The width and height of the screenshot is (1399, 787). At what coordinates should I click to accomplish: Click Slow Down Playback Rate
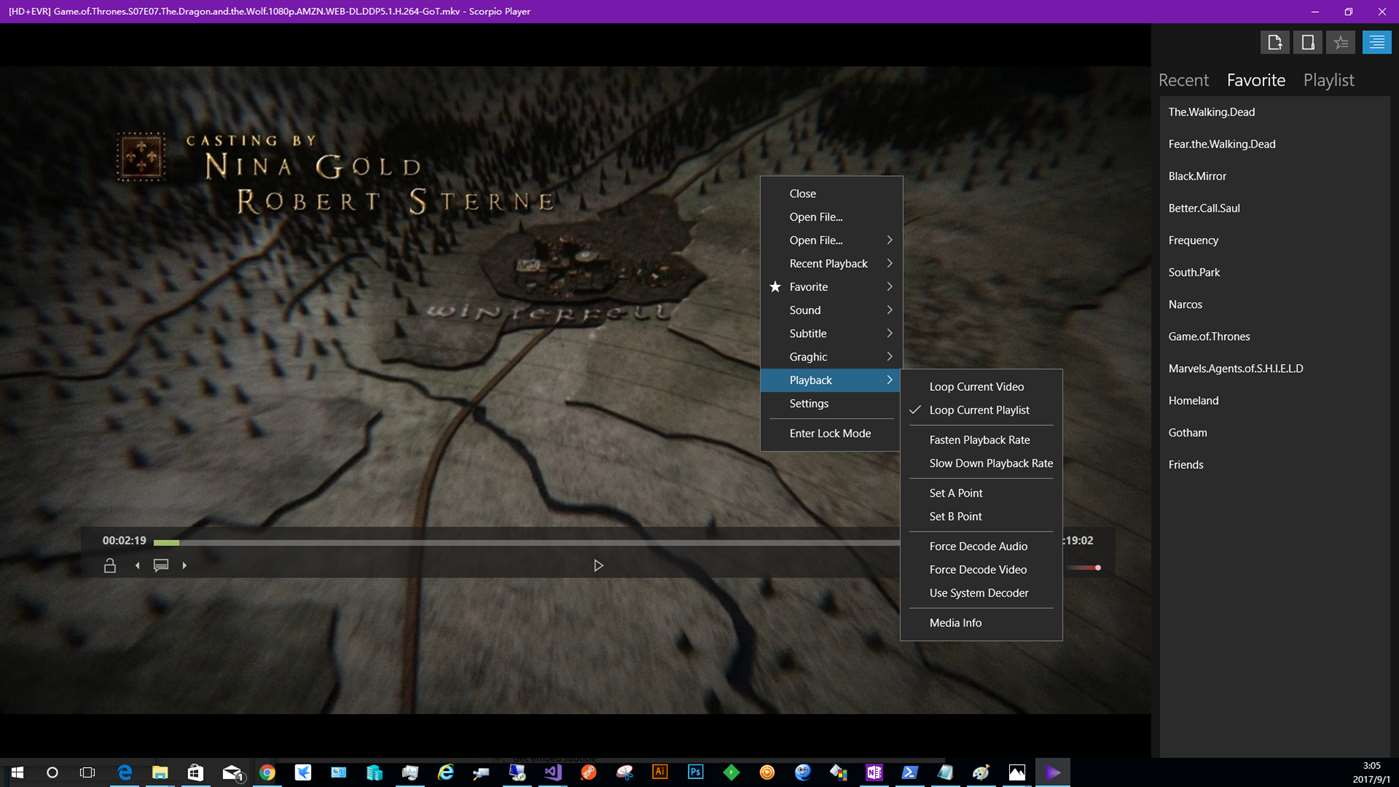pyautogui.click(x=981, y=464)
